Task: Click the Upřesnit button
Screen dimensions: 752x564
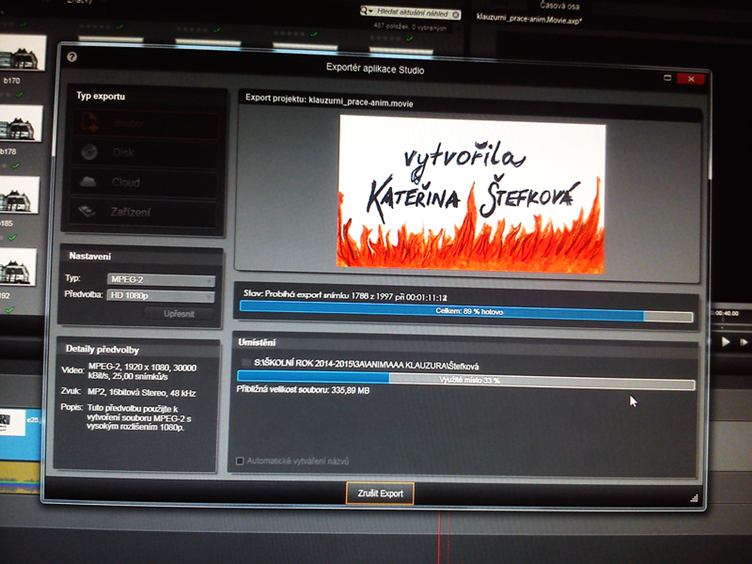Action: click(179, 314)
